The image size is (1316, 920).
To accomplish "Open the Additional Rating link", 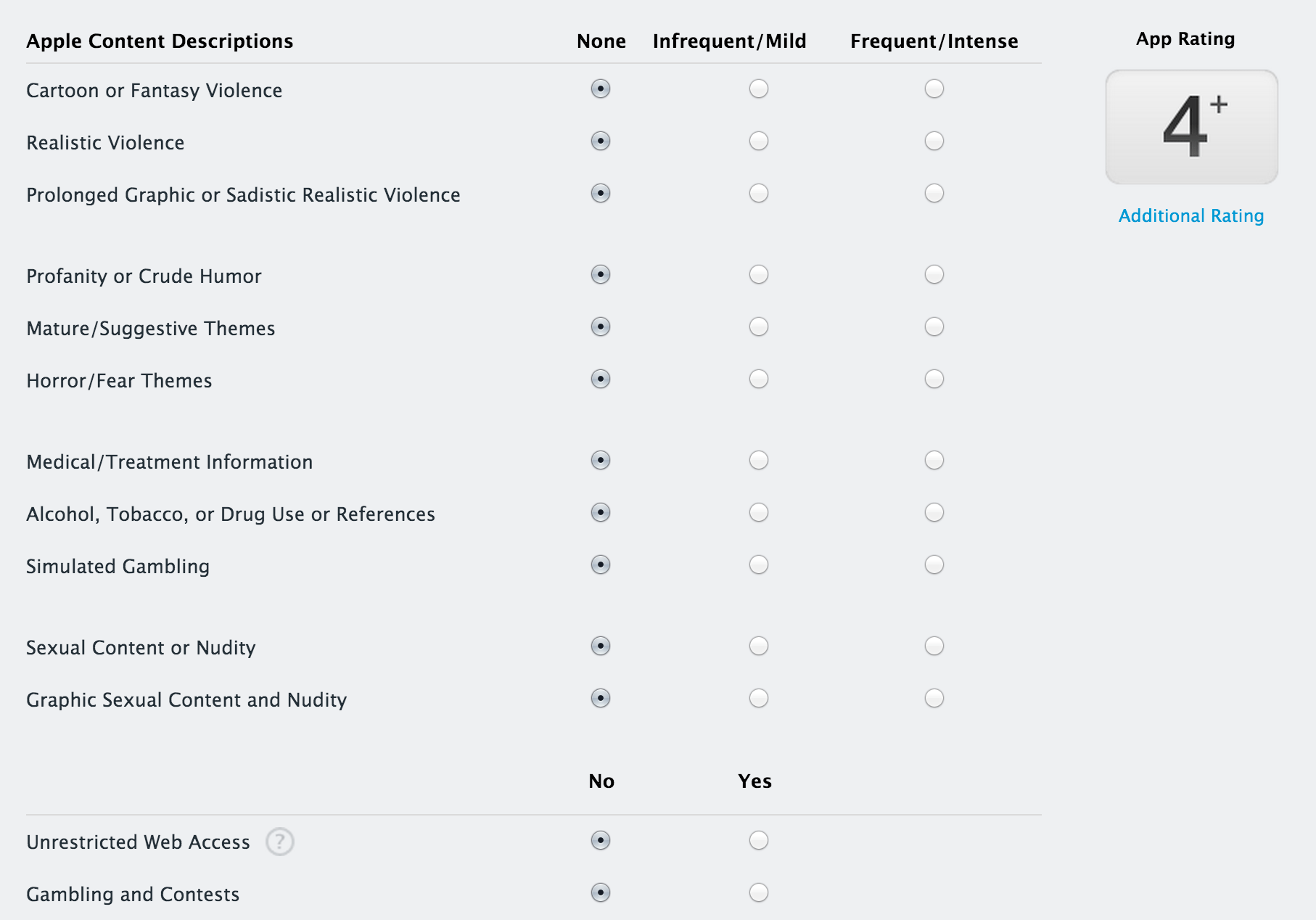I will (1190, 216).
